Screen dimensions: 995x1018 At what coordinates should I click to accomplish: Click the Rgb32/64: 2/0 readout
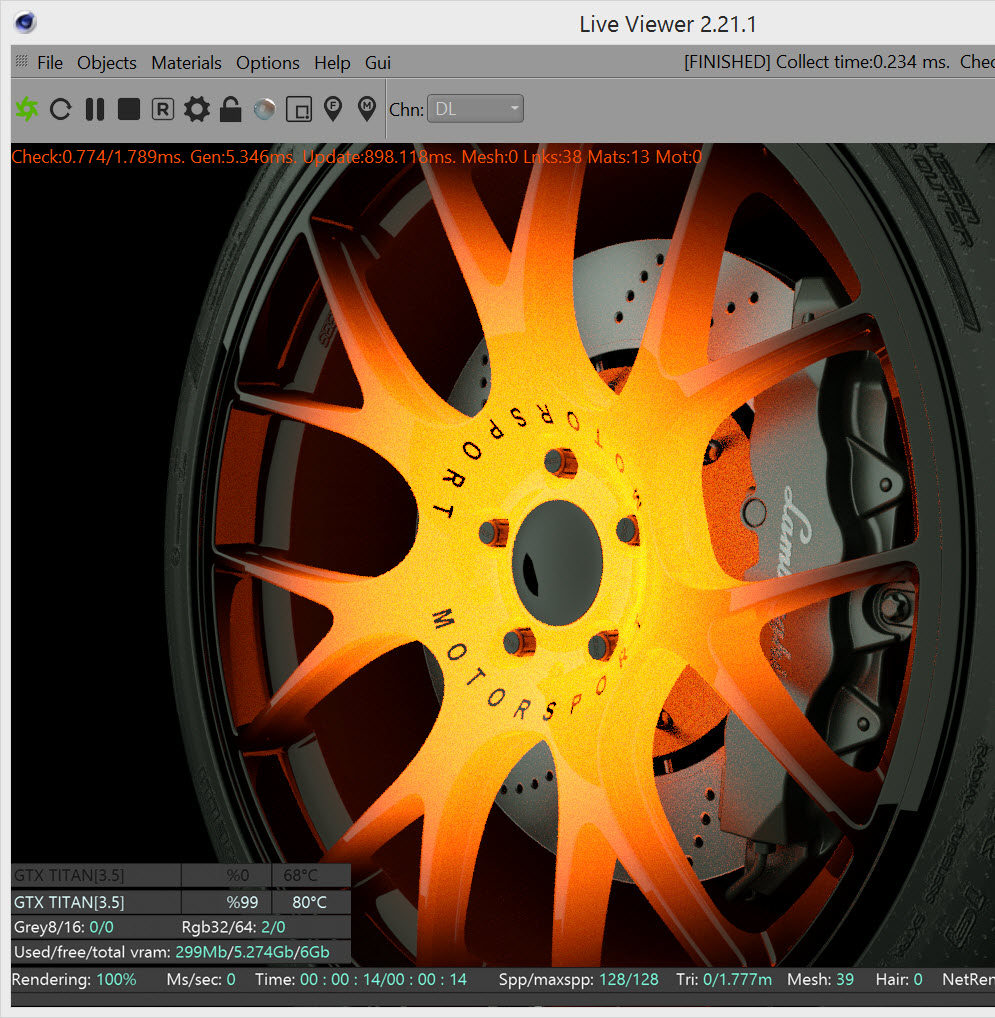point(234,927)
